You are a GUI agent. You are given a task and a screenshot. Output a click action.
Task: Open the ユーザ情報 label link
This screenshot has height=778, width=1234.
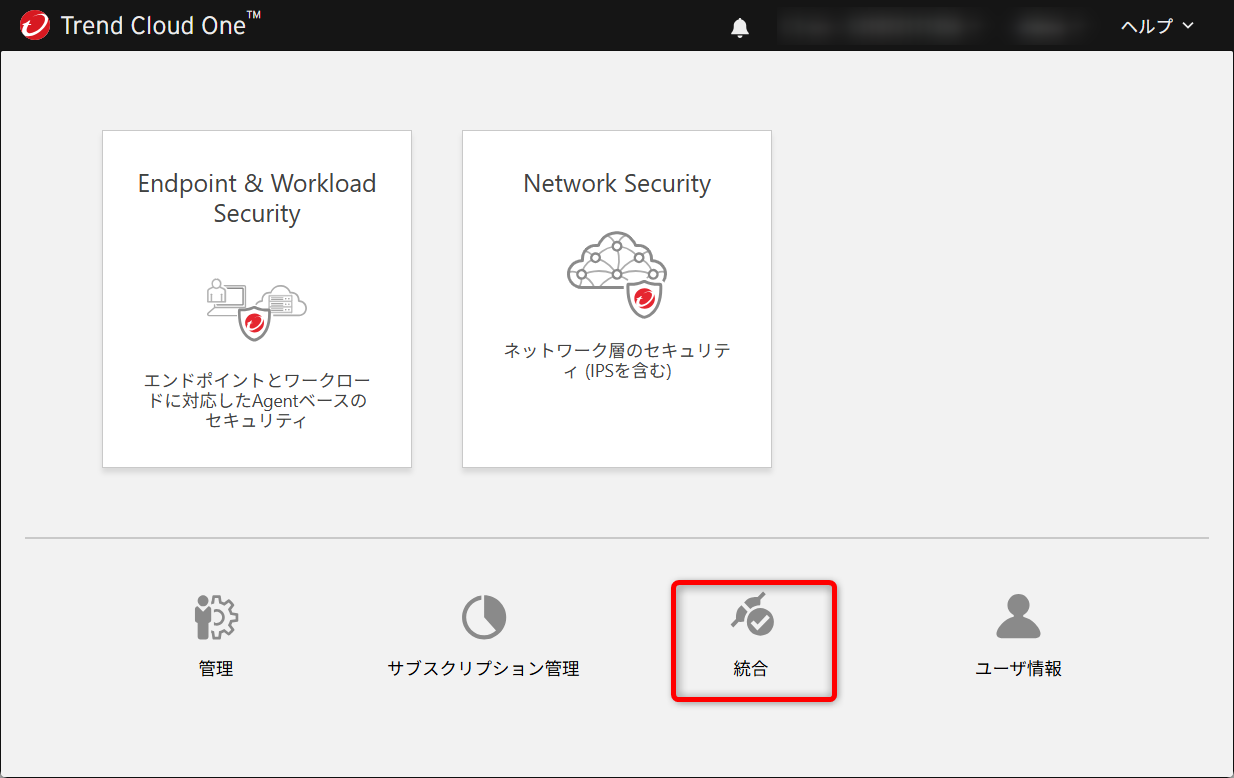(1019, 669)
